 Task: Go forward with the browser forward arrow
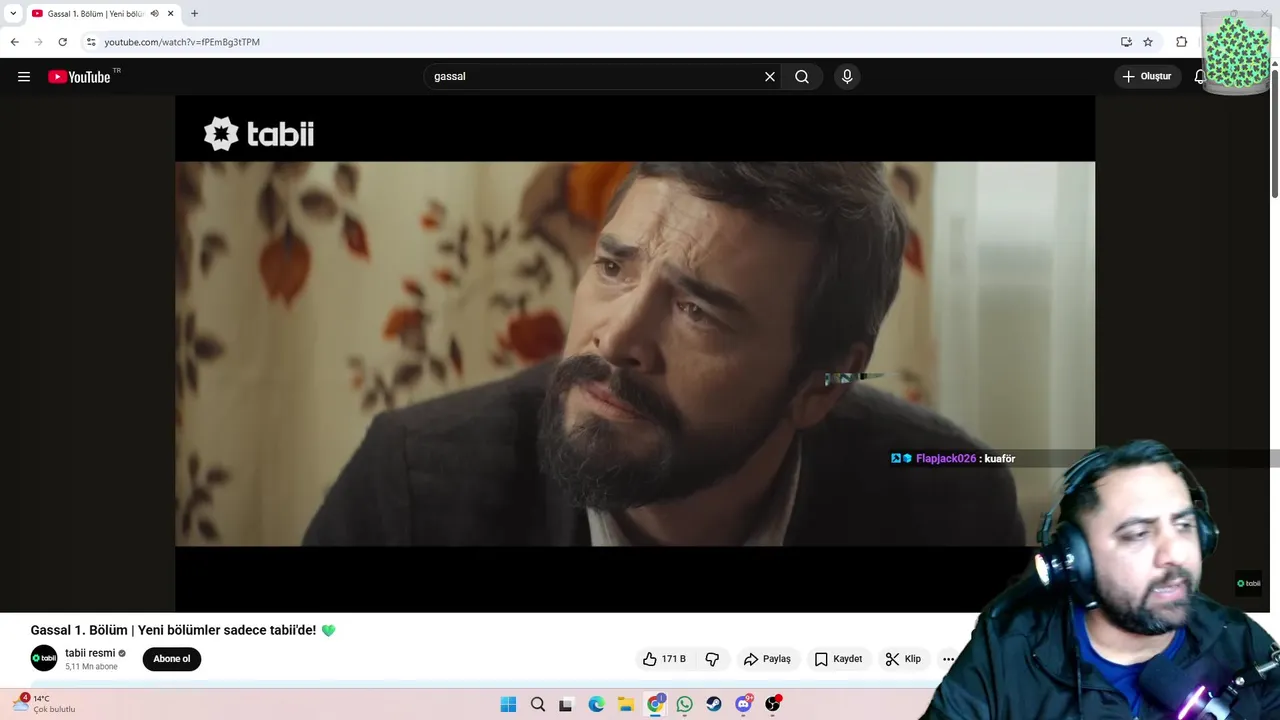[x=38, y=42]
